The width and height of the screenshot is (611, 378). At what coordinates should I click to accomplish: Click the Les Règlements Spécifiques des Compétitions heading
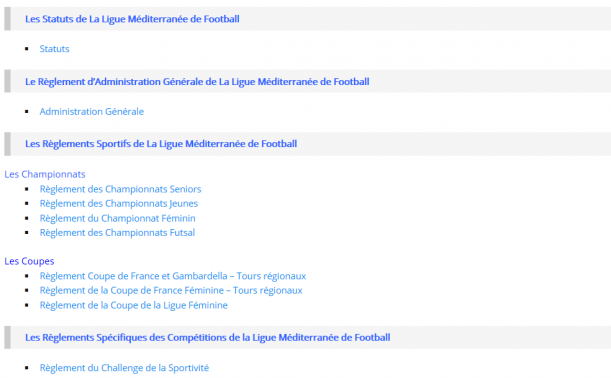click(208, 337)
